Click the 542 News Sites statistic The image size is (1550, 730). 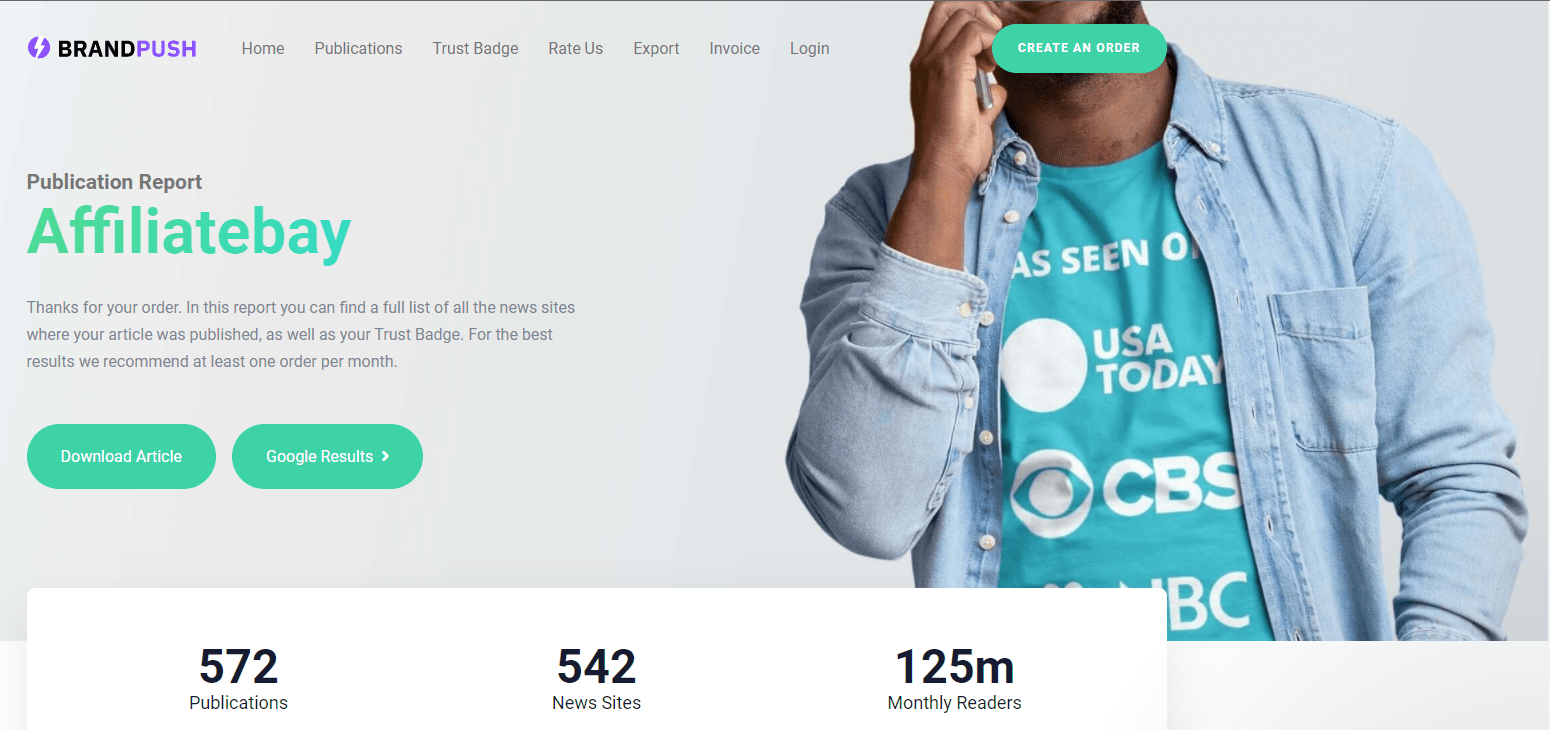596,679
